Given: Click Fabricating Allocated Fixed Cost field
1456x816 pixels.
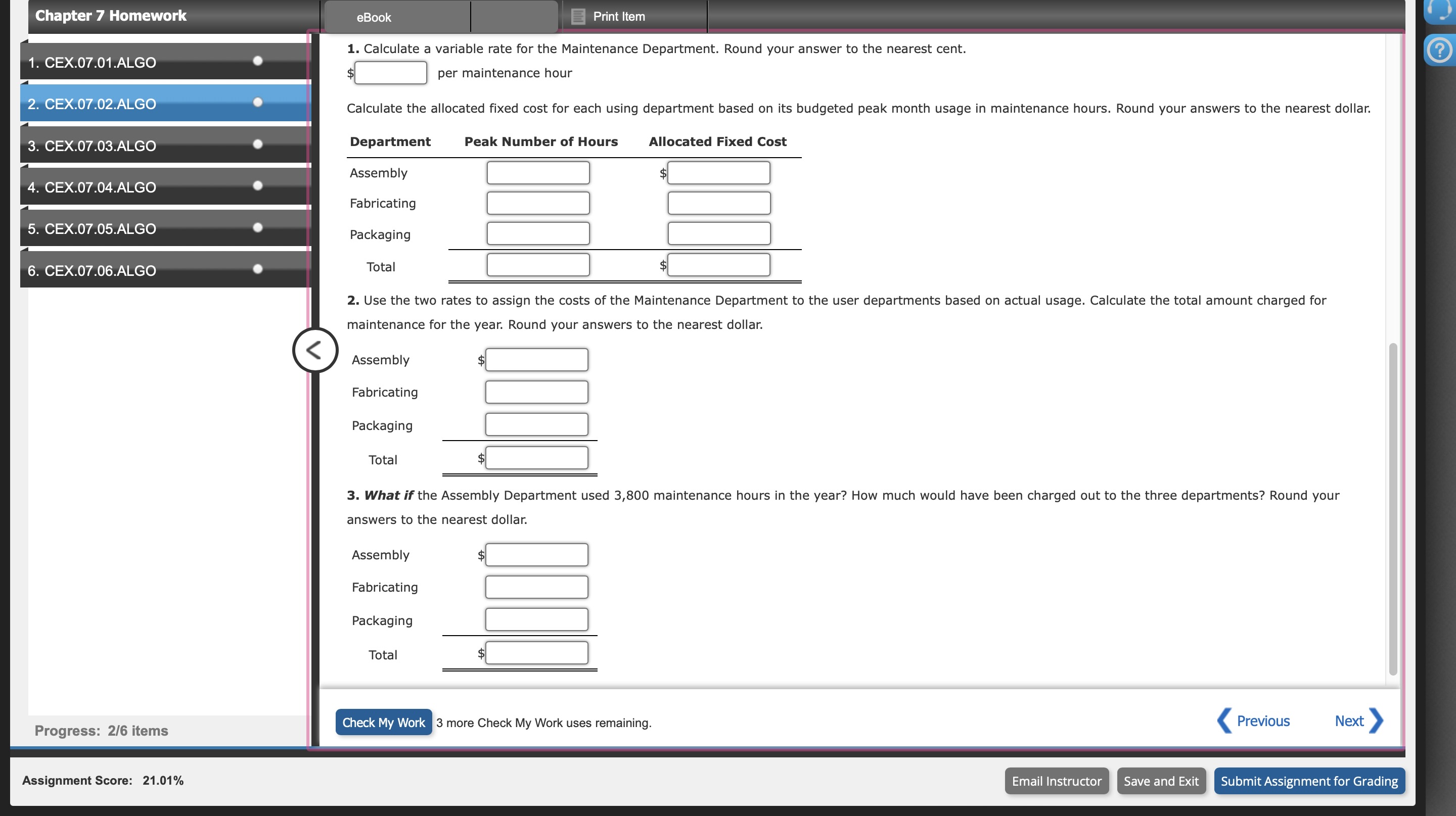Looking at the screenshot, I should (x=718, y=203).
